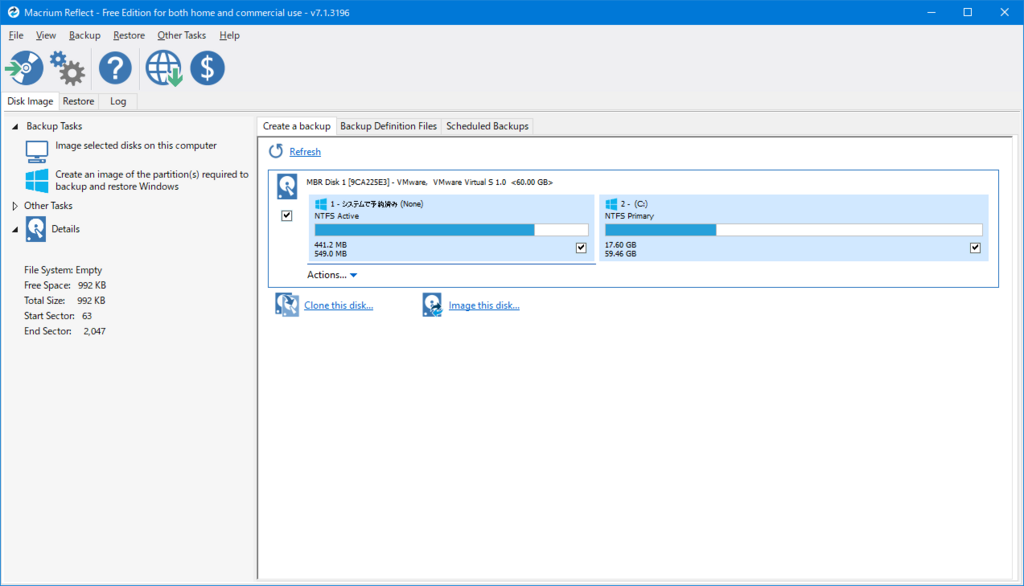Switch to the Restore tab below toolbar
The image size is (1024, 586).
(78, 101)
